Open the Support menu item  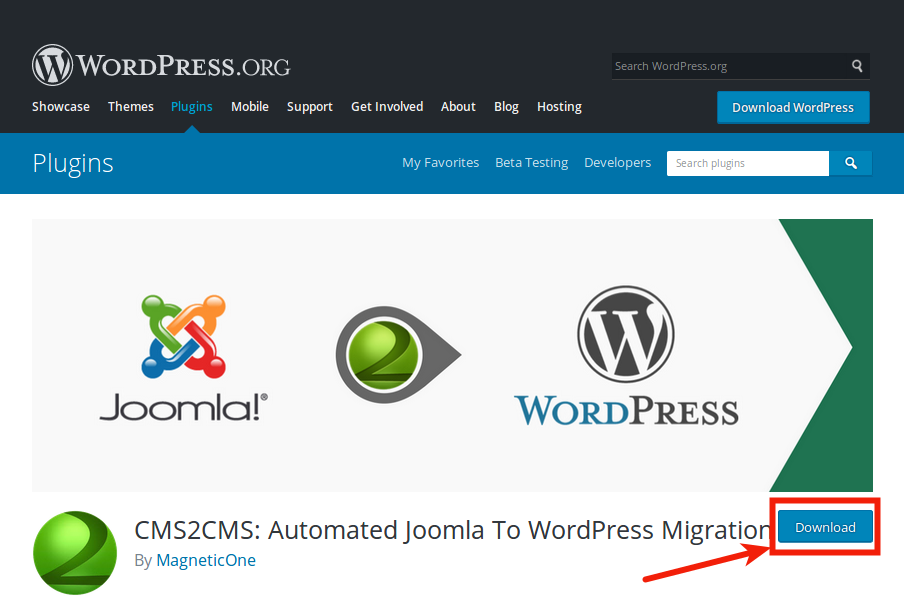click(310, 107)
